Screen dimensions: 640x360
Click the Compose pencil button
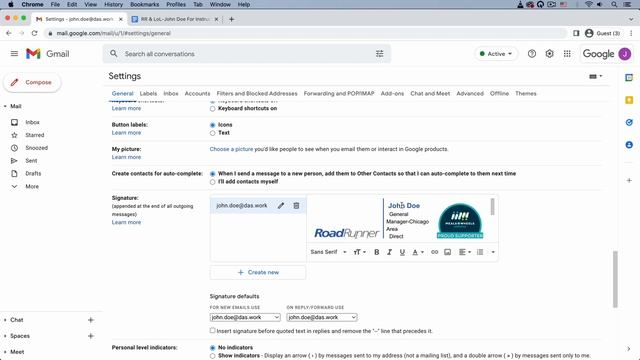32,82
